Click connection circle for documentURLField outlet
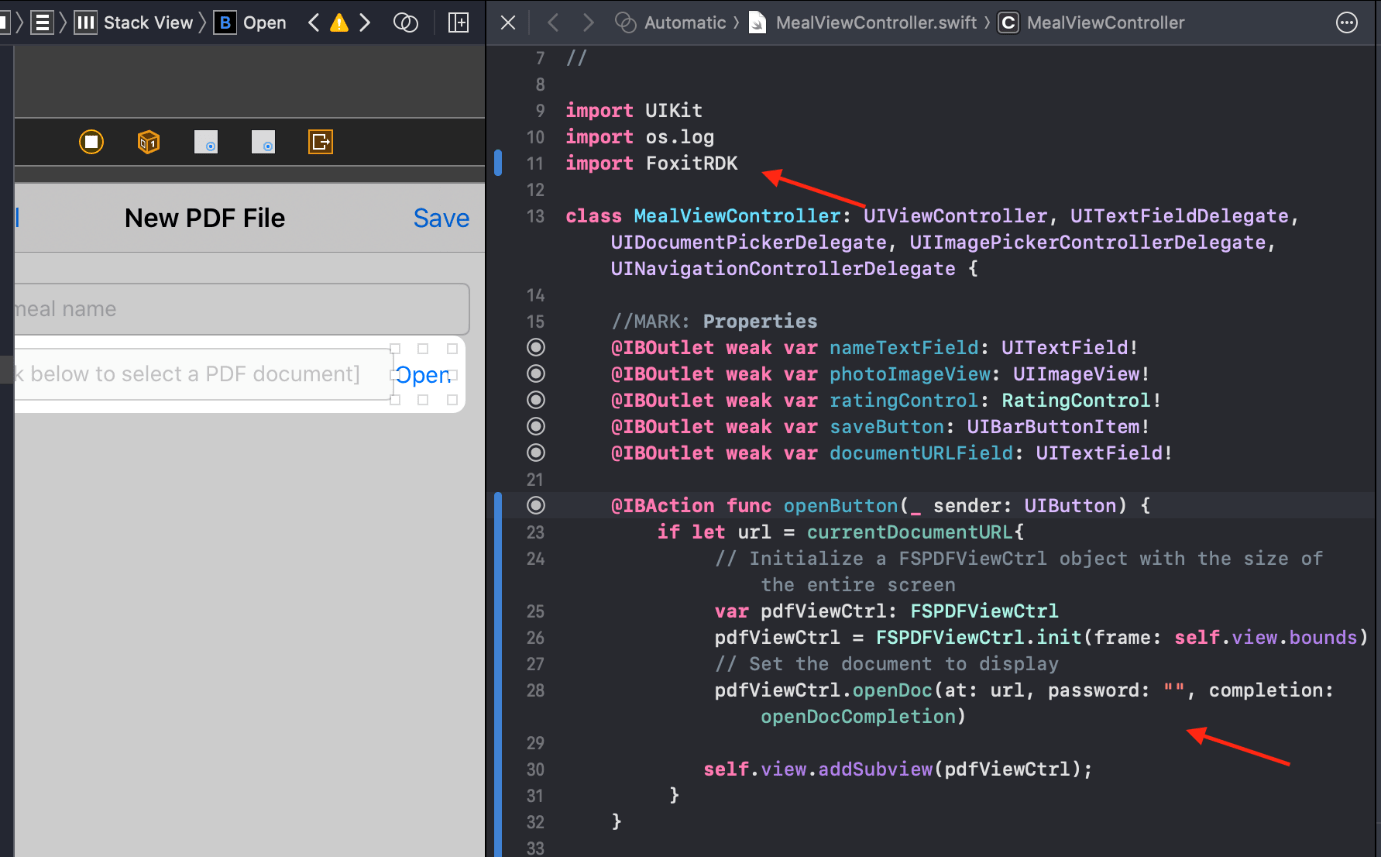The image size is (1381, 857). pyautogui.click(x=536, y=452)
